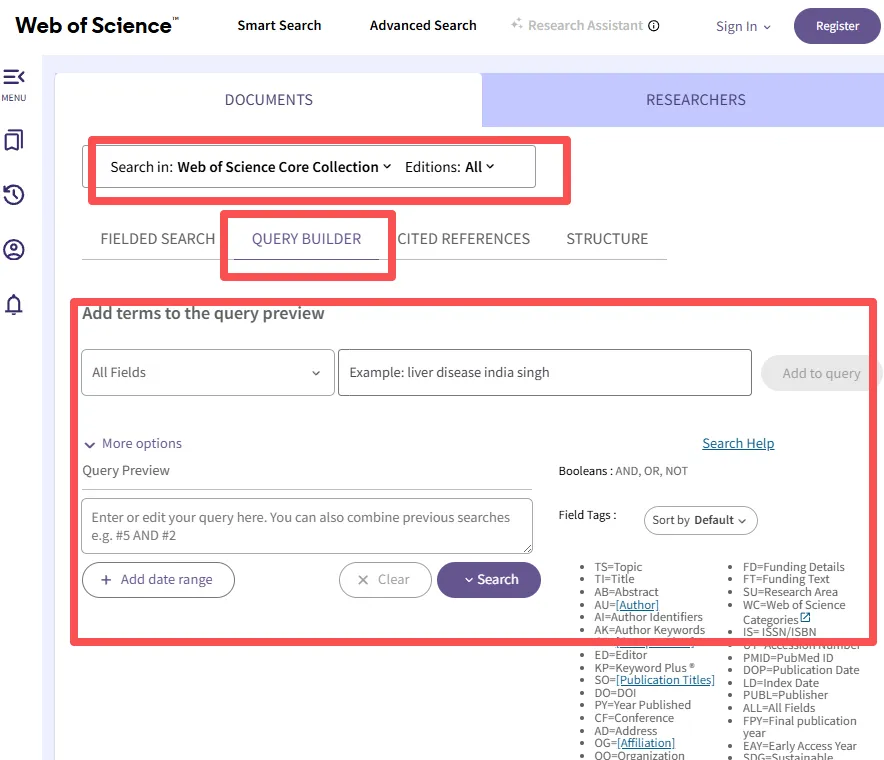Open notifications bell icon
The width and height of the screenshot is (884, 760).
tap(14, 304)
